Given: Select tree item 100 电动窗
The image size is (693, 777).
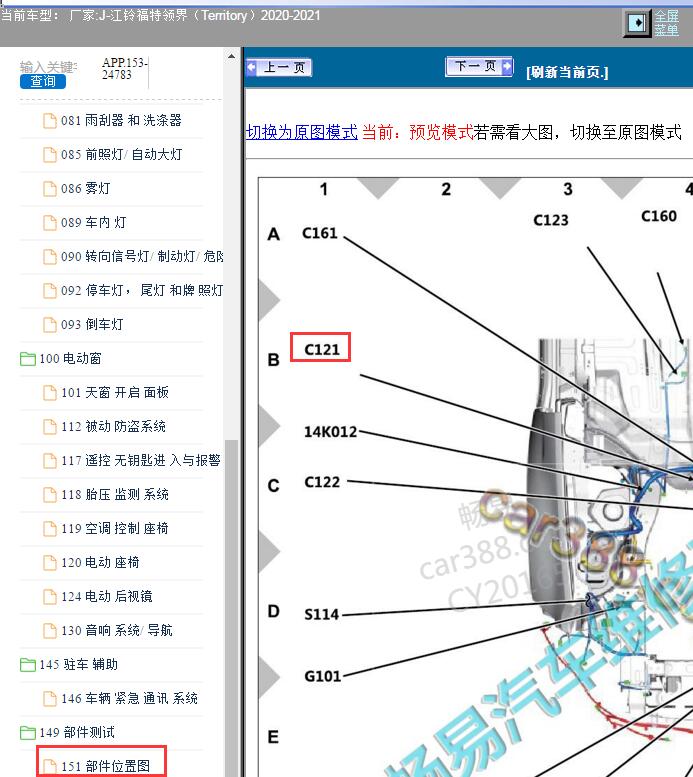Looking at the screenshot, I should [x=70, y=359].
